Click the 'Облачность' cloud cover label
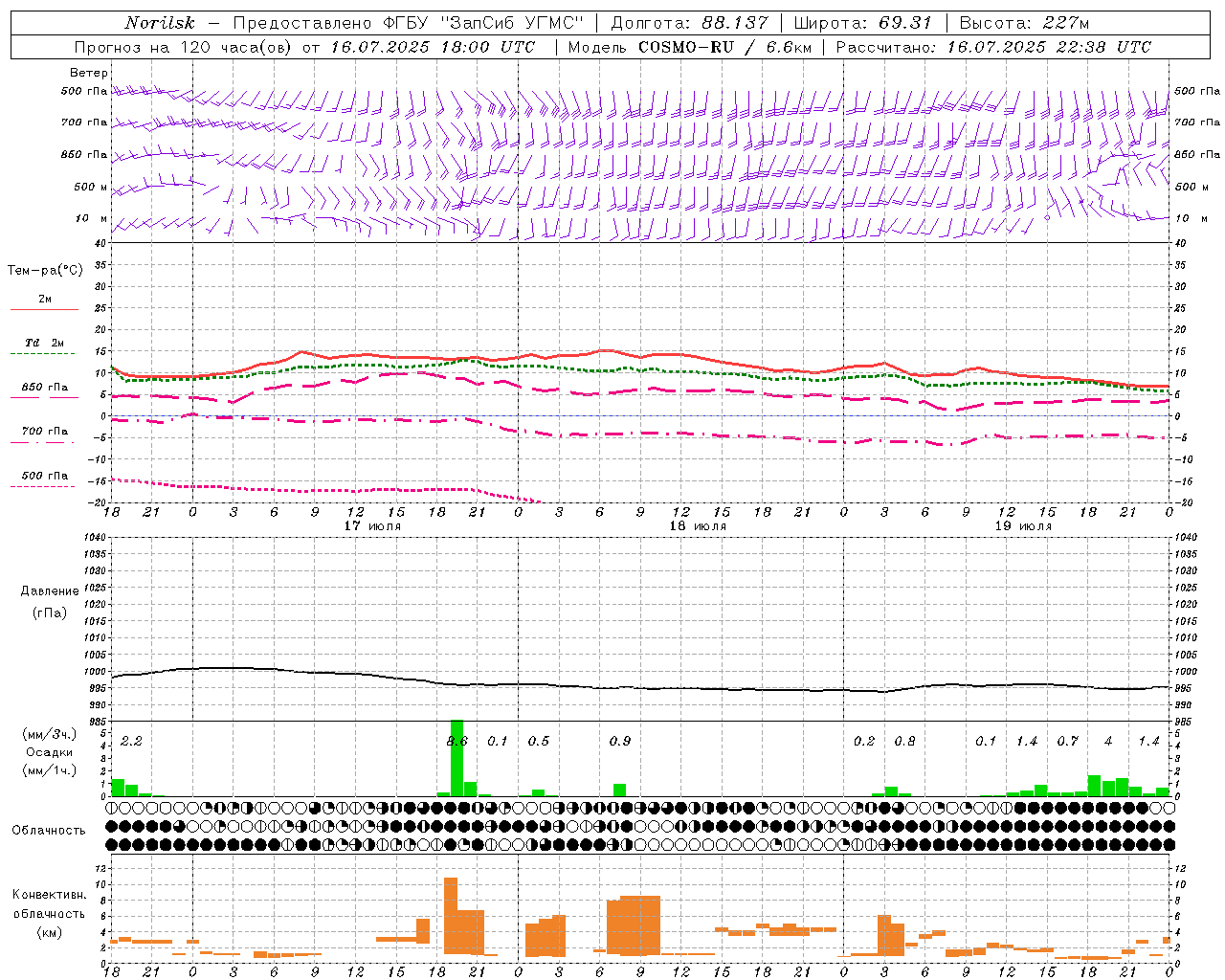This screenshot has width=1225, height=980. (49, 831)
